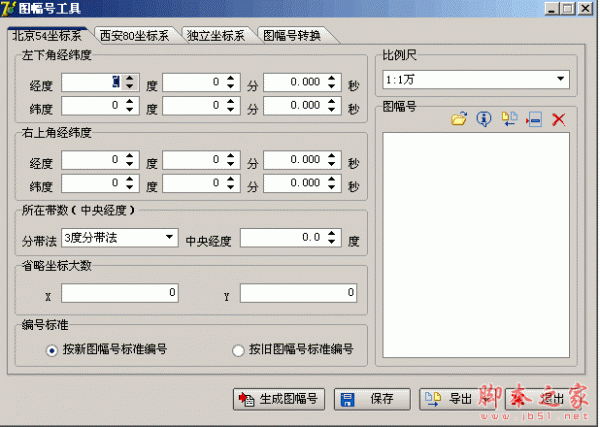
Task: Select the 北京54坐标系 tab
Action: (x=47, y=36)
